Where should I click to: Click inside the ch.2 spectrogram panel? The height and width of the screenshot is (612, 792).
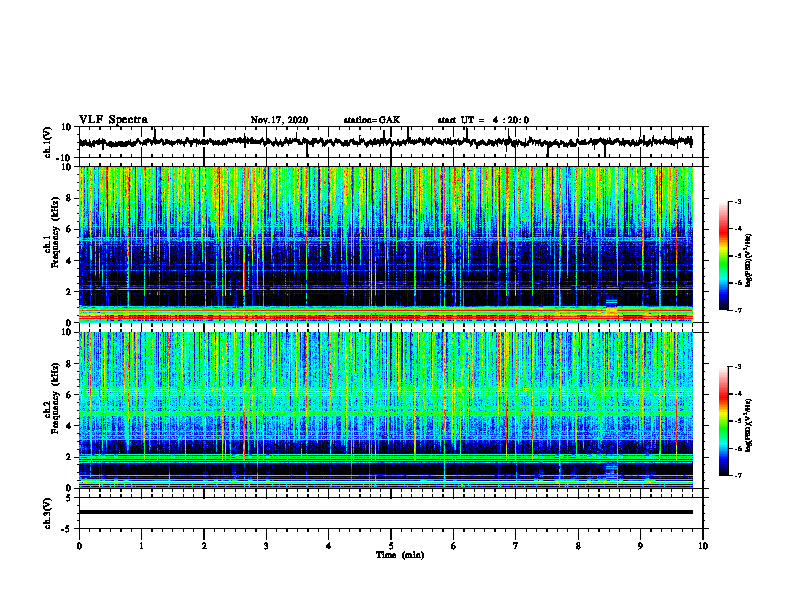point(386,410)
